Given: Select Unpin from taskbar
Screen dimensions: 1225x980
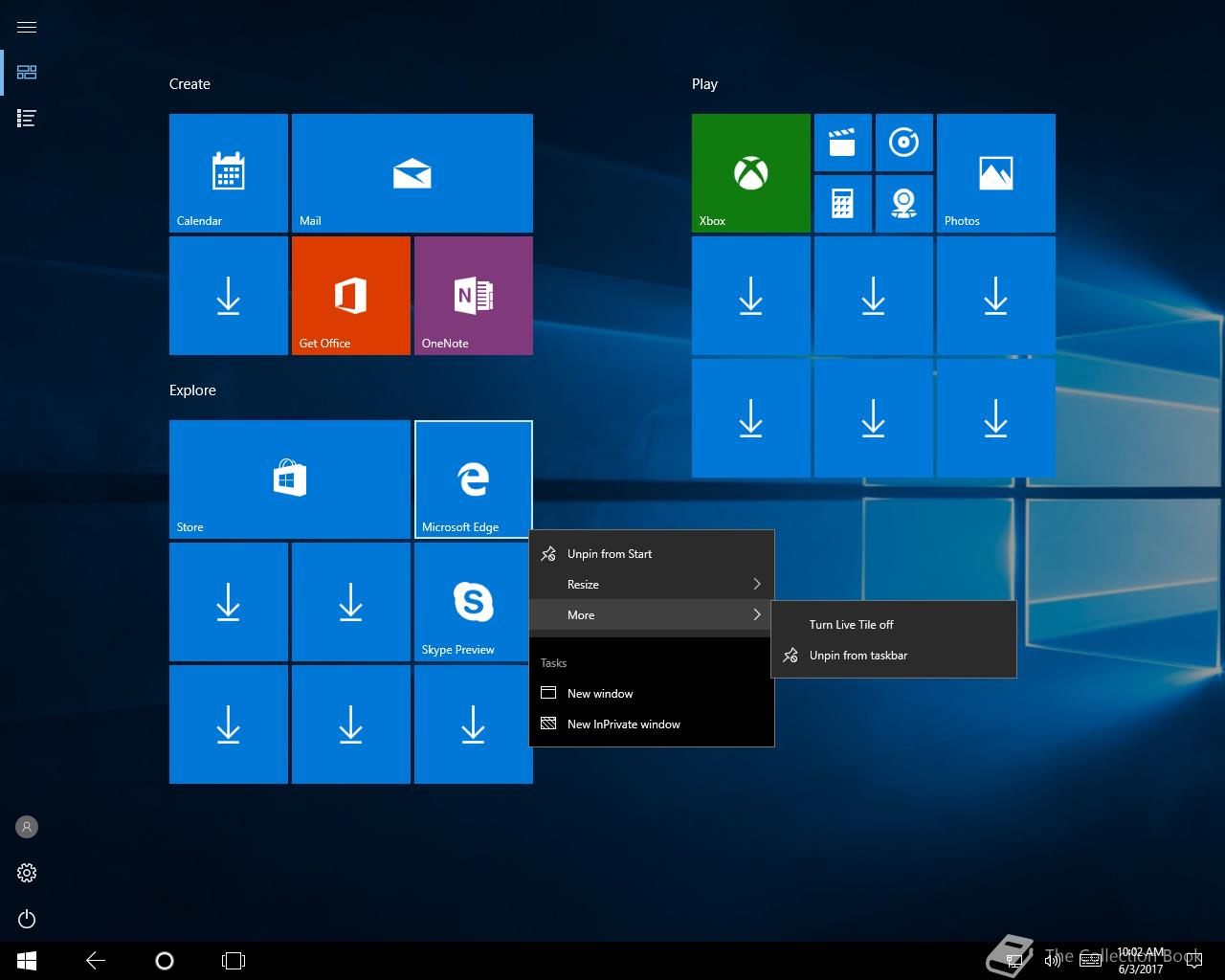Looking at the screenshot, I should [894, 656].
